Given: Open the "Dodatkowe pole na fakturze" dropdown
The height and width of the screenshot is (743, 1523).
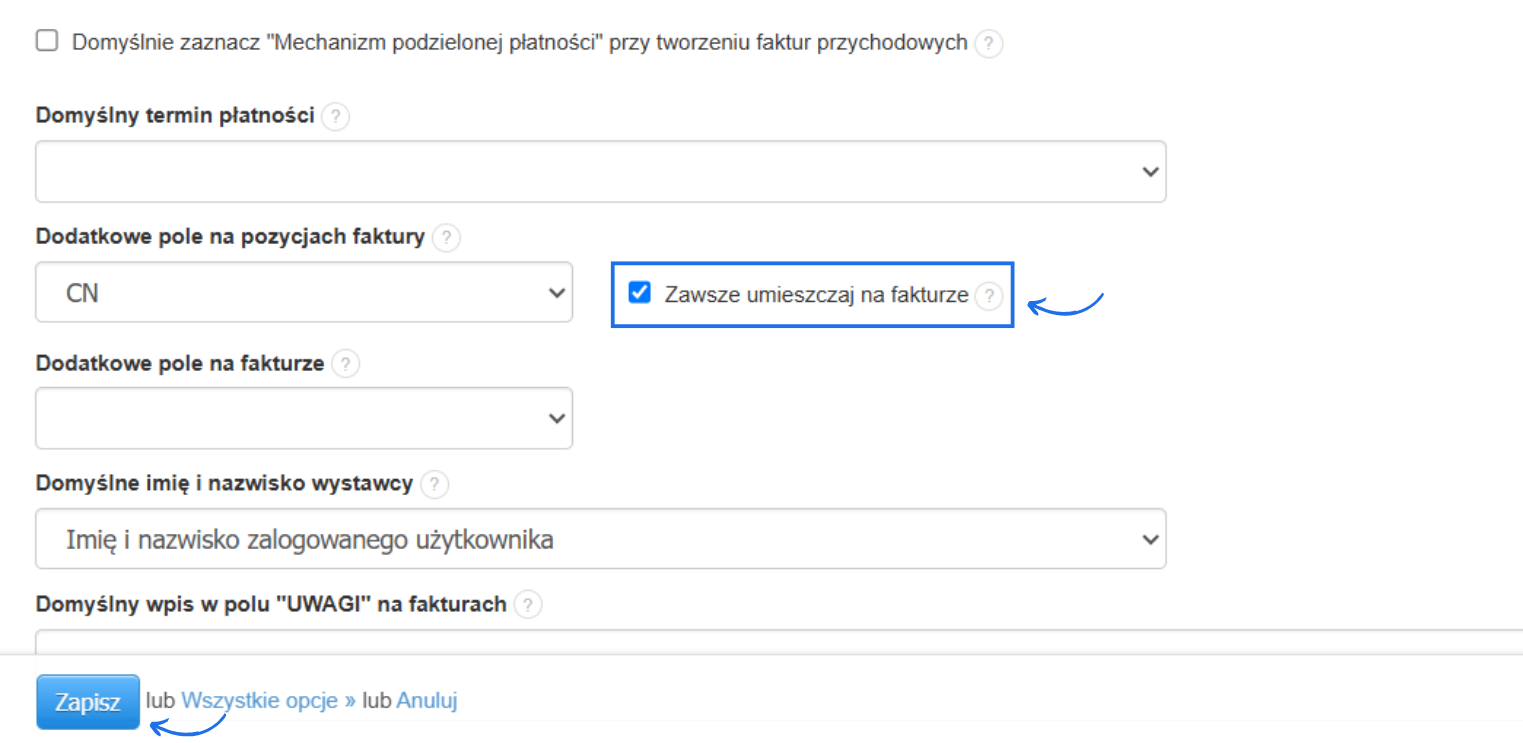Looking at the screenshot, I should pyautogui.click(x=303, y=418).
